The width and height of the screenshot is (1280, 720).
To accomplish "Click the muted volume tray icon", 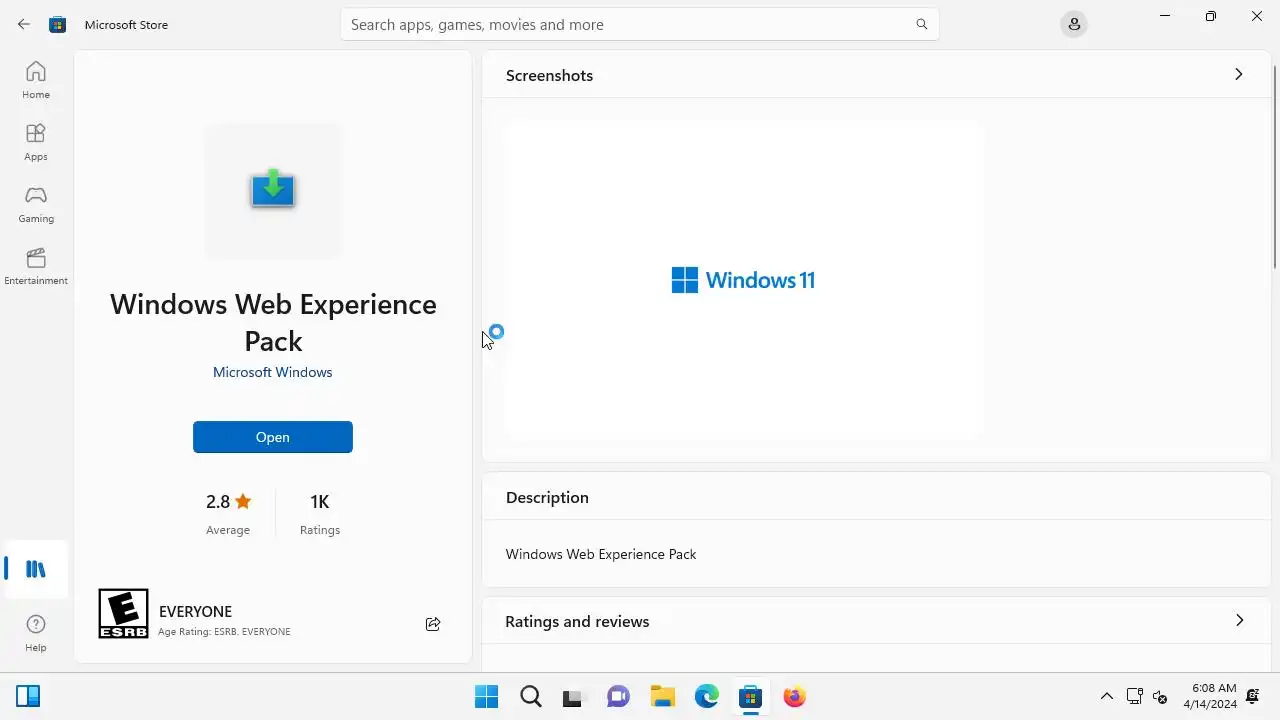I will click(1161, 696).
